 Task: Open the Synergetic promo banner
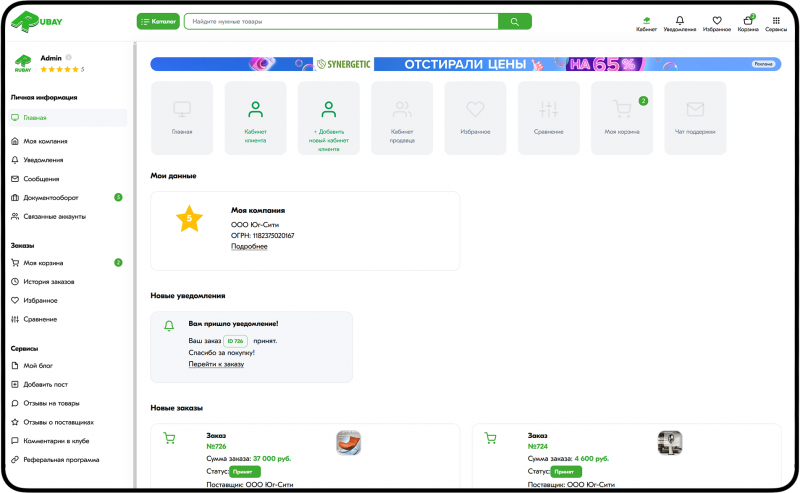pyautogui.click(x=465, y=64)
